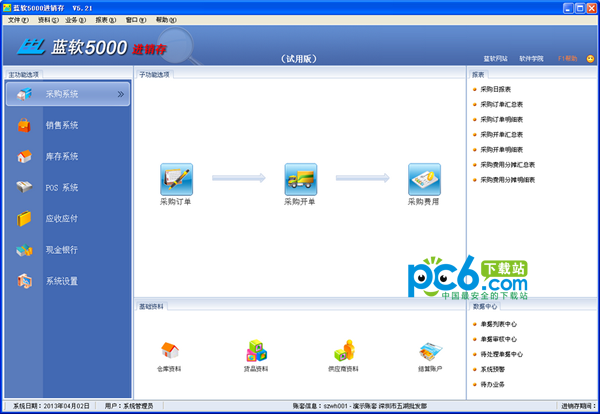Click the 现金银行 money icon
600x414 pixels.
click(24, 250)
